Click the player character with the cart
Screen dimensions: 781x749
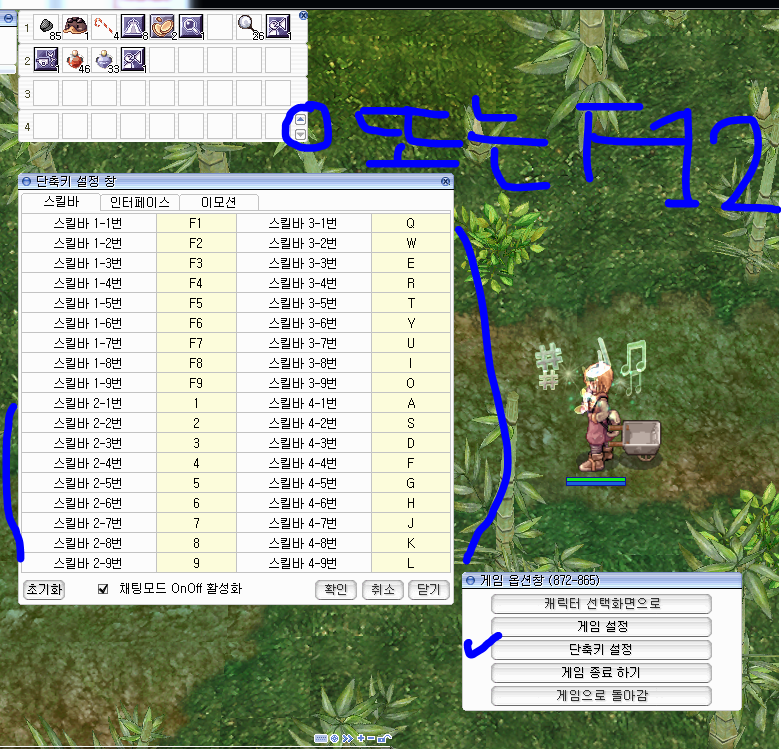[x=599, y=416]
